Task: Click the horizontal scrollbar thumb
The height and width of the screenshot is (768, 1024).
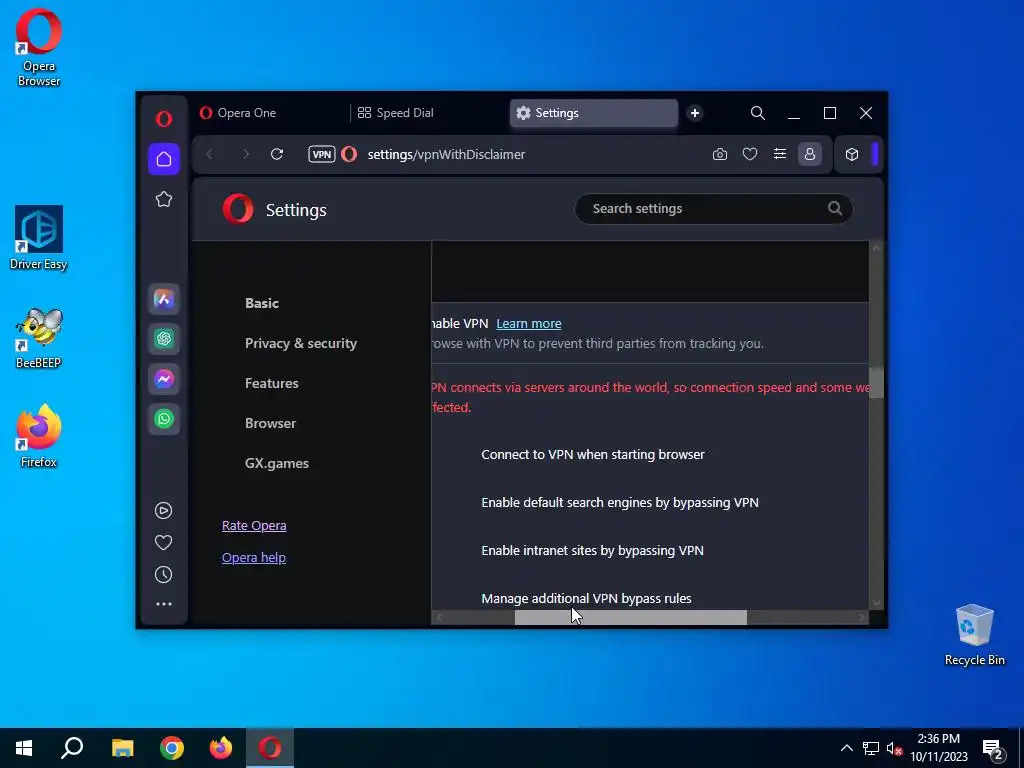Action: point(631,618)
